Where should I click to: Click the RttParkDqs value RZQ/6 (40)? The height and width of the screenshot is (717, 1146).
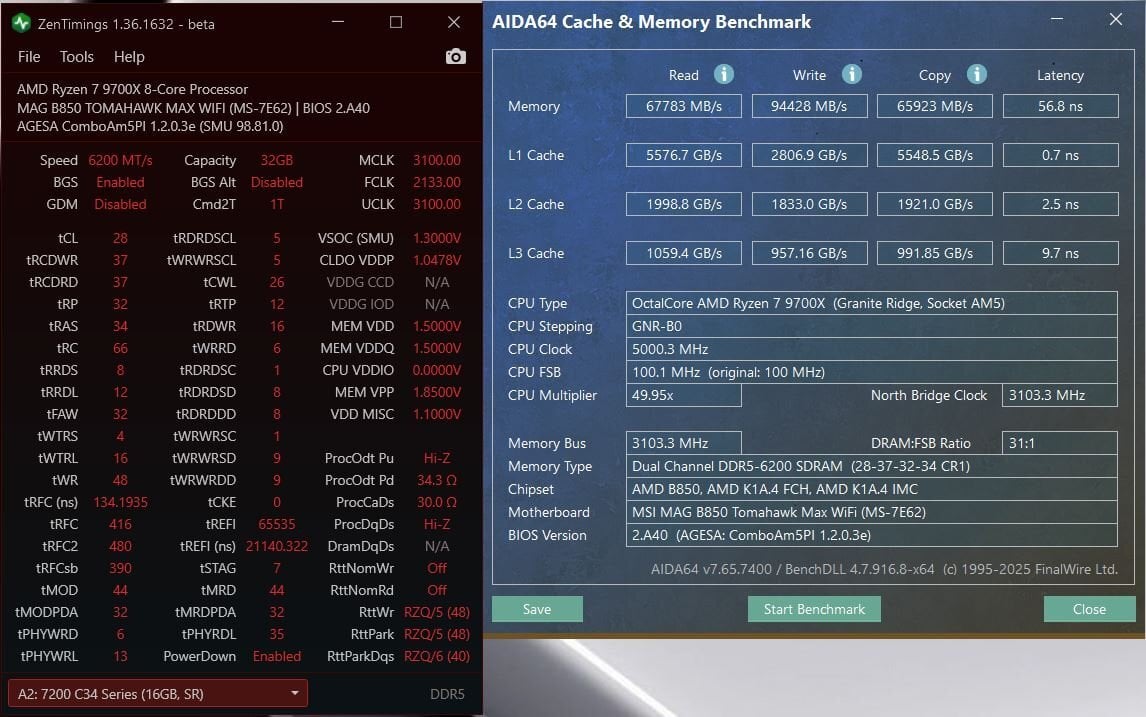[x=437, y=656]
